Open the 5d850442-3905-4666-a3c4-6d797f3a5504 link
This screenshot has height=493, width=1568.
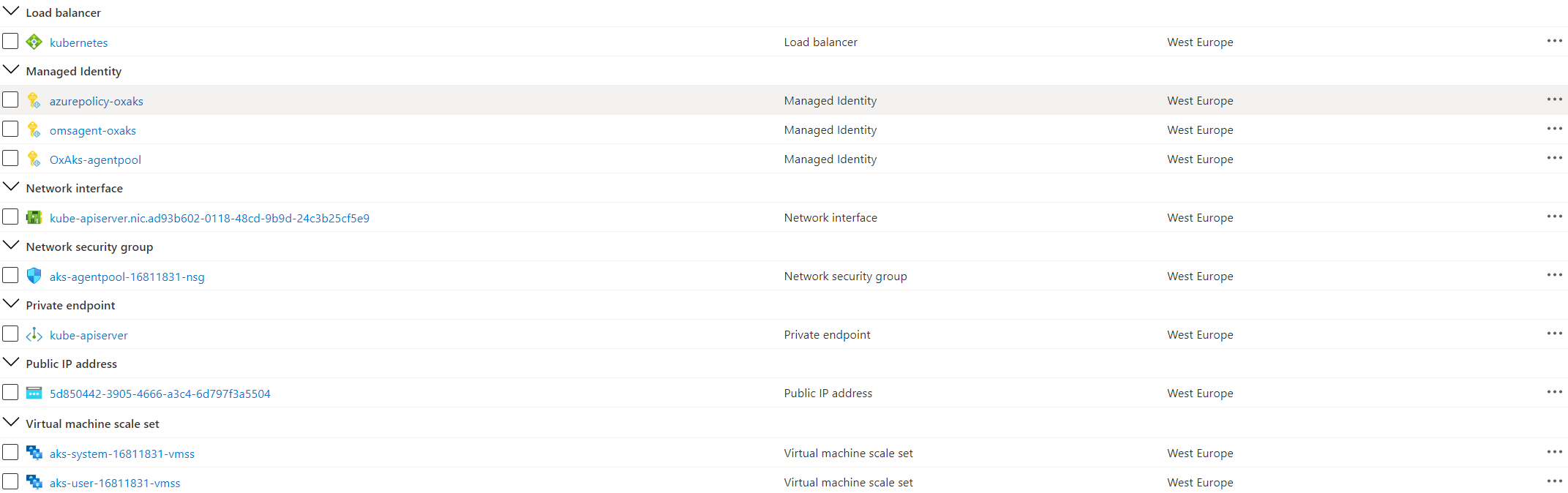coord(160,394)
